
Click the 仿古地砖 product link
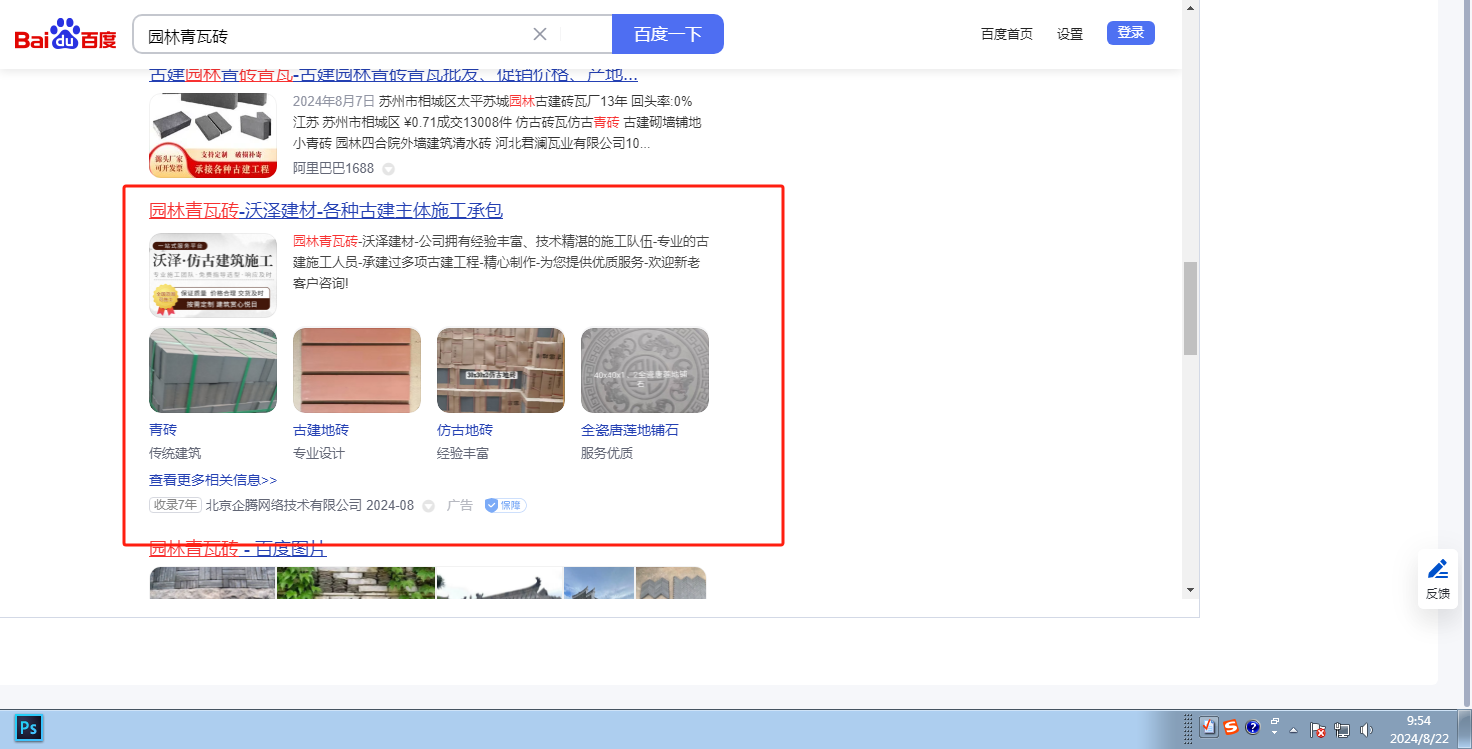point(465,430)
